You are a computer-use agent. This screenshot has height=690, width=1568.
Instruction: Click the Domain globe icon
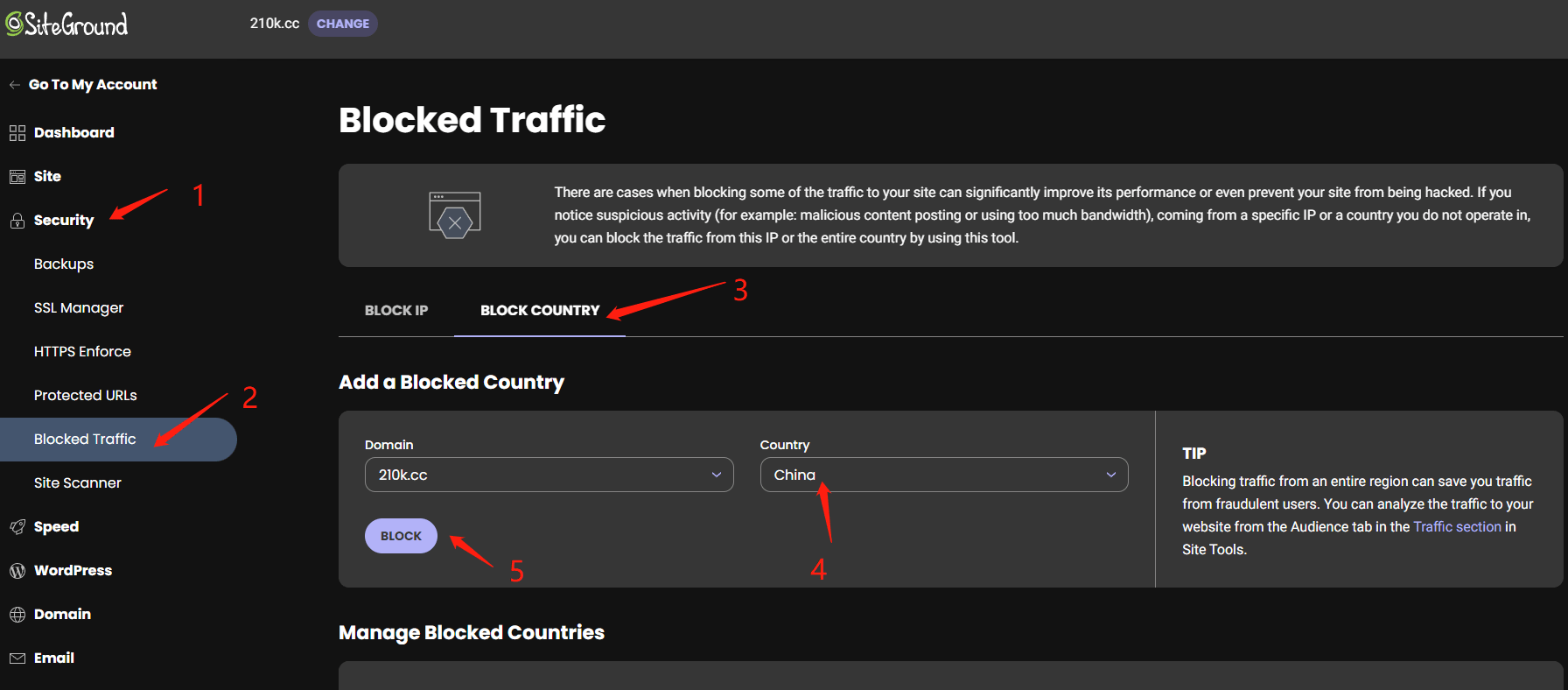17,615
